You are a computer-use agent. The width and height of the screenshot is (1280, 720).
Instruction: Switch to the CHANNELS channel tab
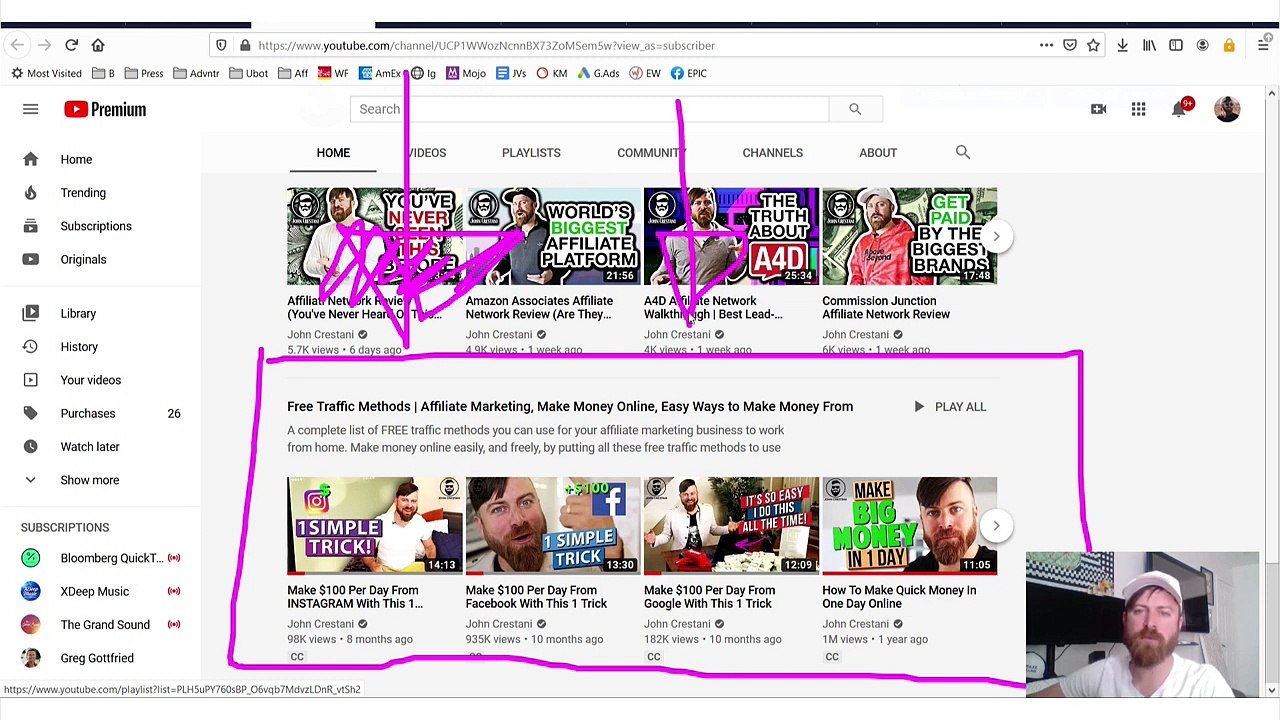click(x=772, y=153)
